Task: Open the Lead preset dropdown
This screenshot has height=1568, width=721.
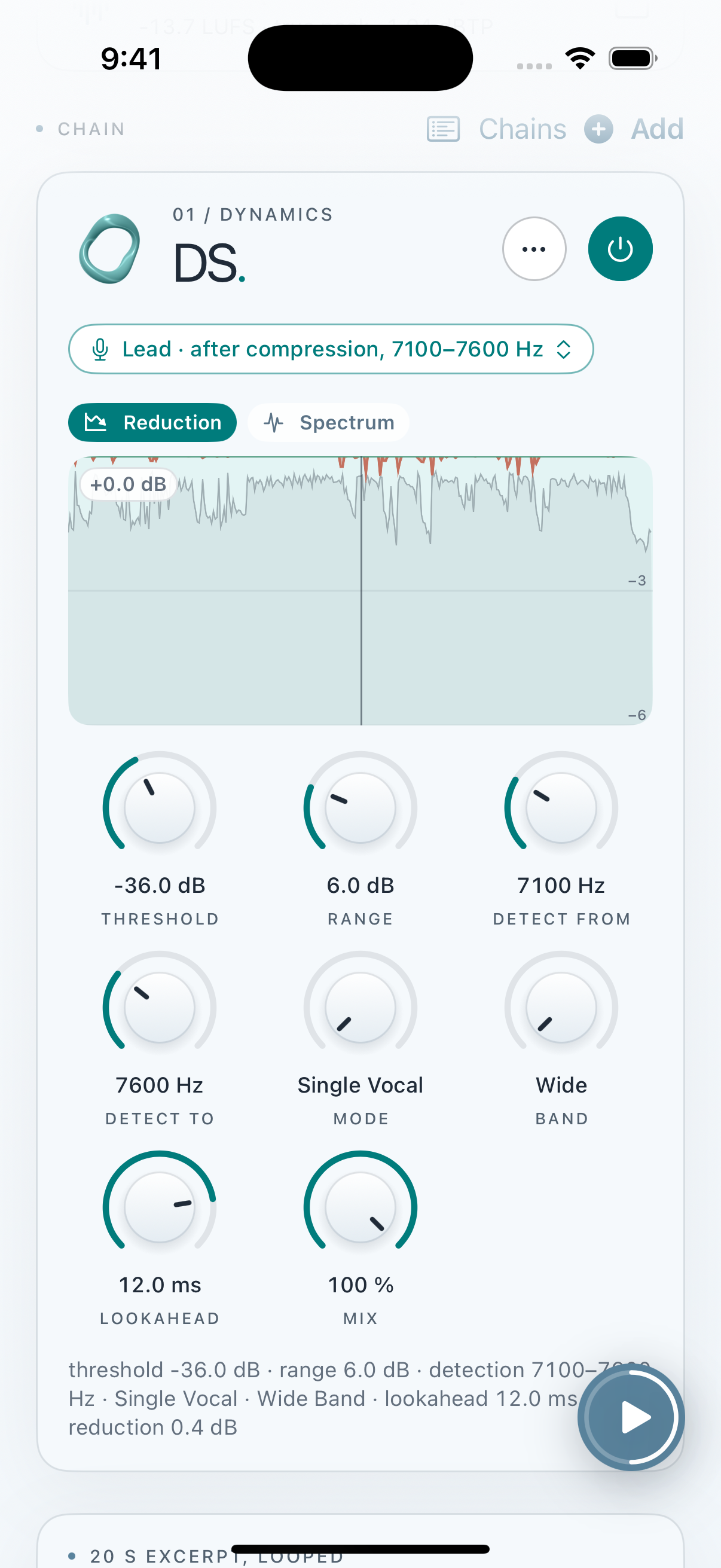Action: (x=331, y=349)
